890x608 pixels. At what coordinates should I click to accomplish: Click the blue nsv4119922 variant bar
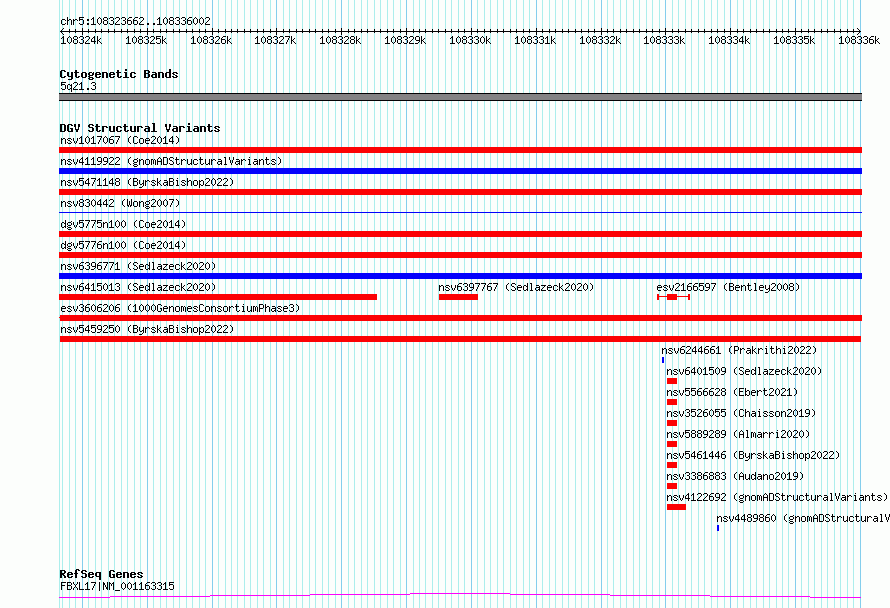[x=460, y=171]
